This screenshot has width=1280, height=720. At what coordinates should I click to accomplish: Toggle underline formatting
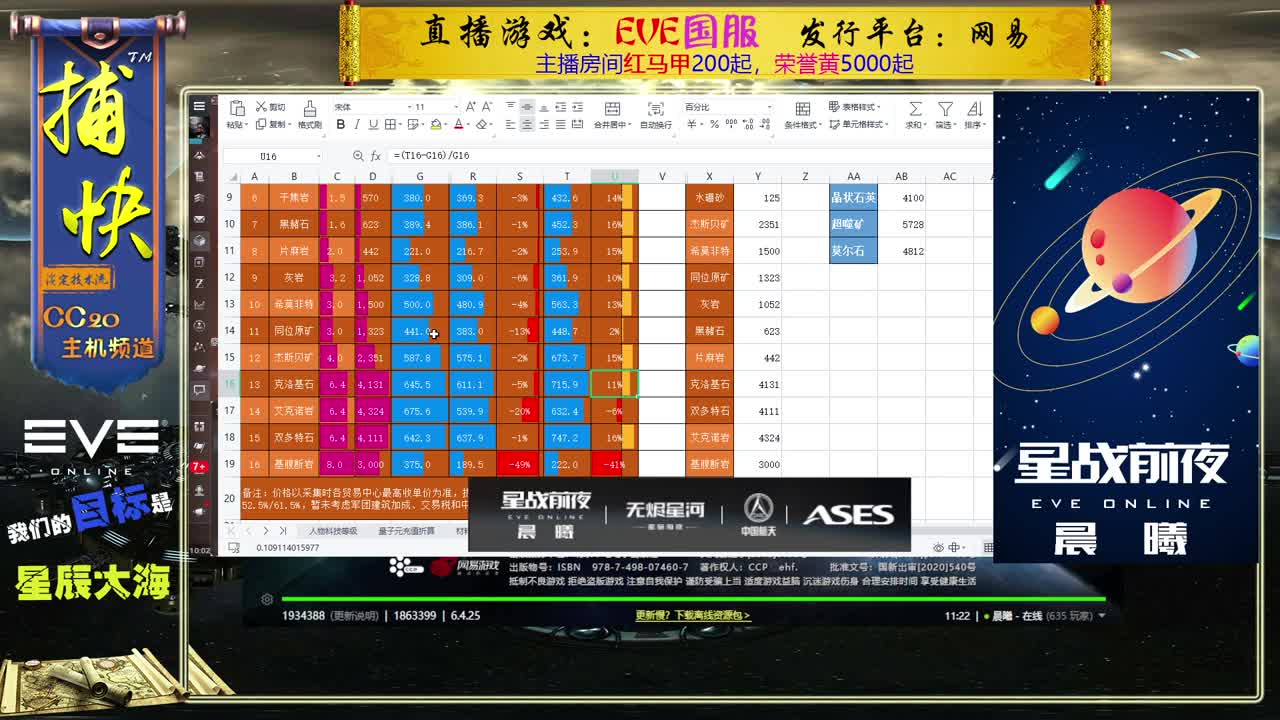[373, 125]
